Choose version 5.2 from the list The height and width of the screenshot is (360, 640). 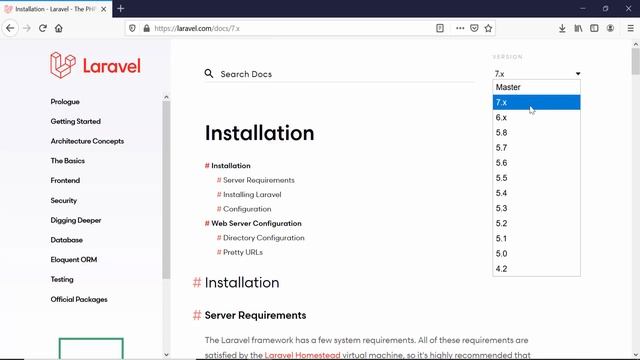pos(536,223)
